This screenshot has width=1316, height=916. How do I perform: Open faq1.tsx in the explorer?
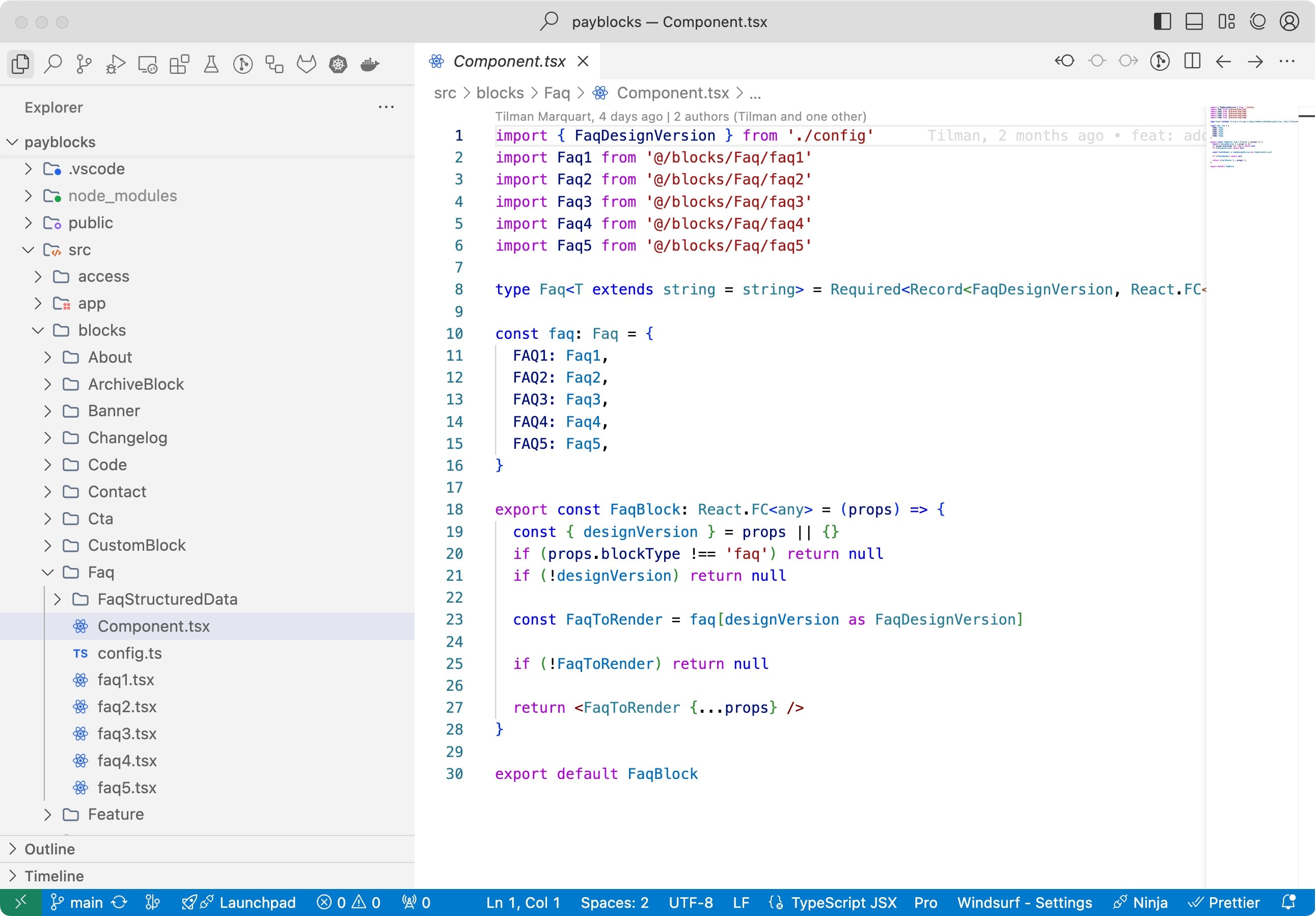pyautogui.click(x=207, y=680)
